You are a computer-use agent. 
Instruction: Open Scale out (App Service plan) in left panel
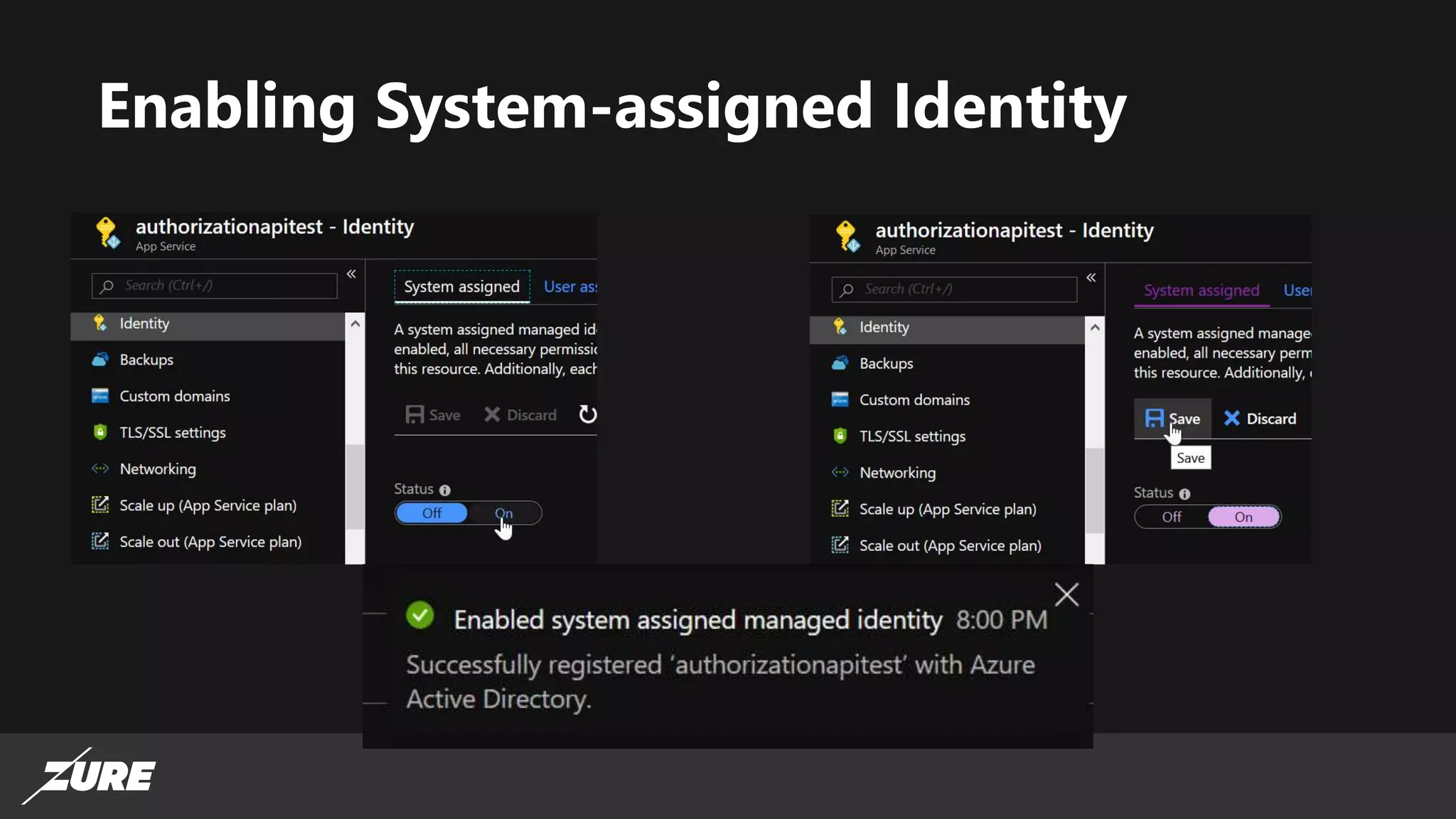(x=208, y=541)
